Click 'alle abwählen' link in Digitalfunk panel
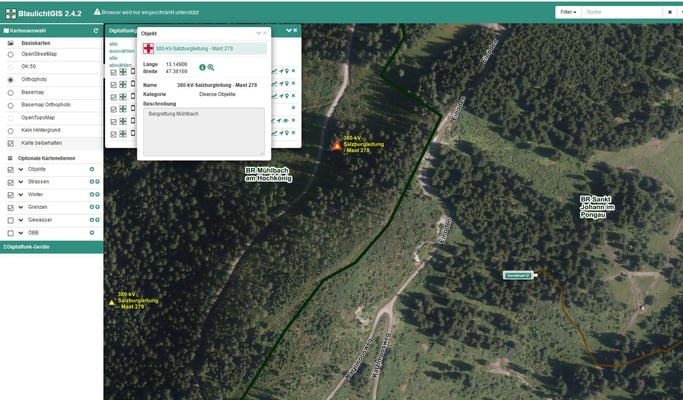The image size is (683, 400). pos(120,61)
